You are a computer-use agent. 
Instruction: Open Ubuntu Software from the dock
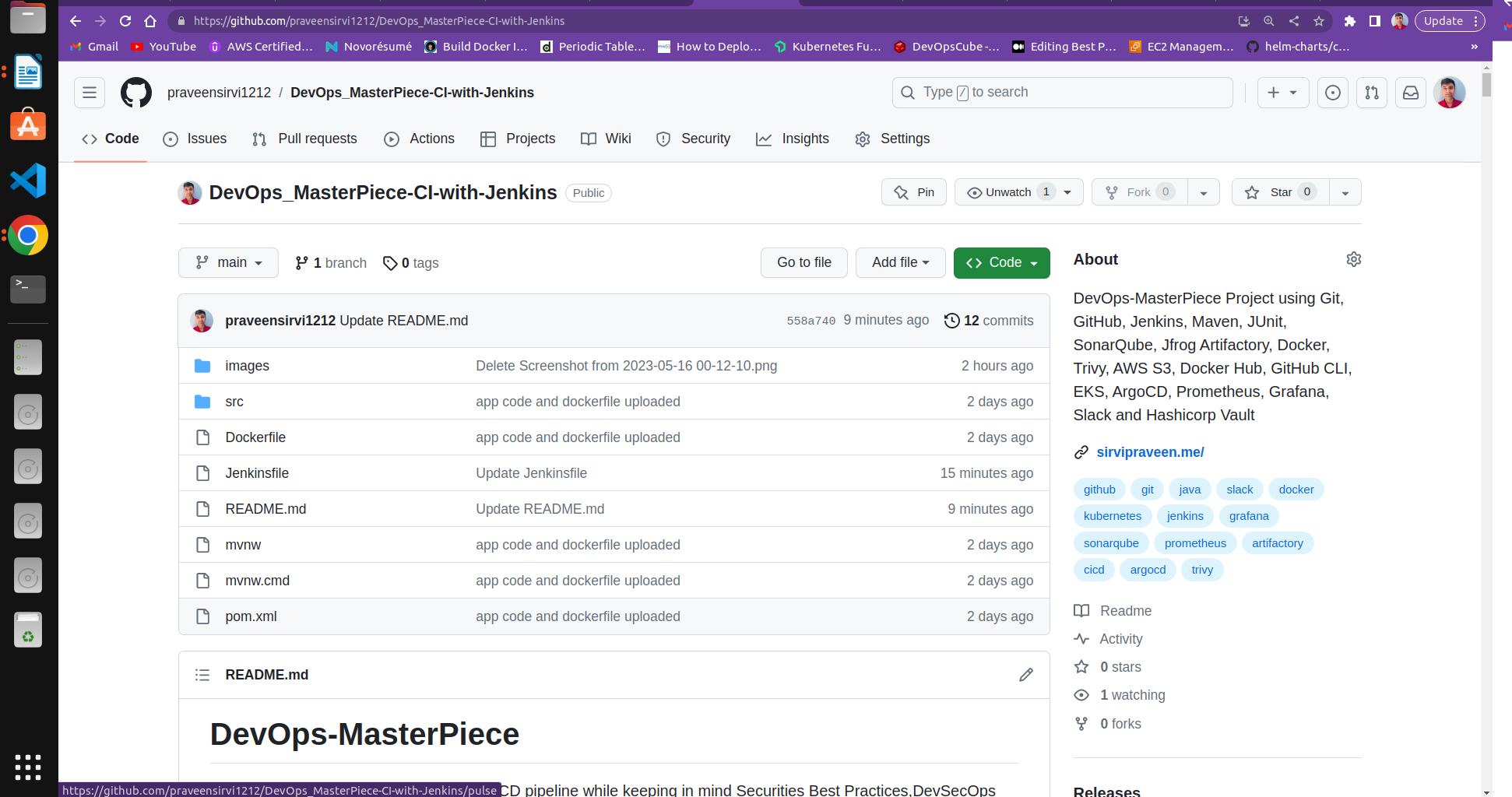(x=28, y=126)
